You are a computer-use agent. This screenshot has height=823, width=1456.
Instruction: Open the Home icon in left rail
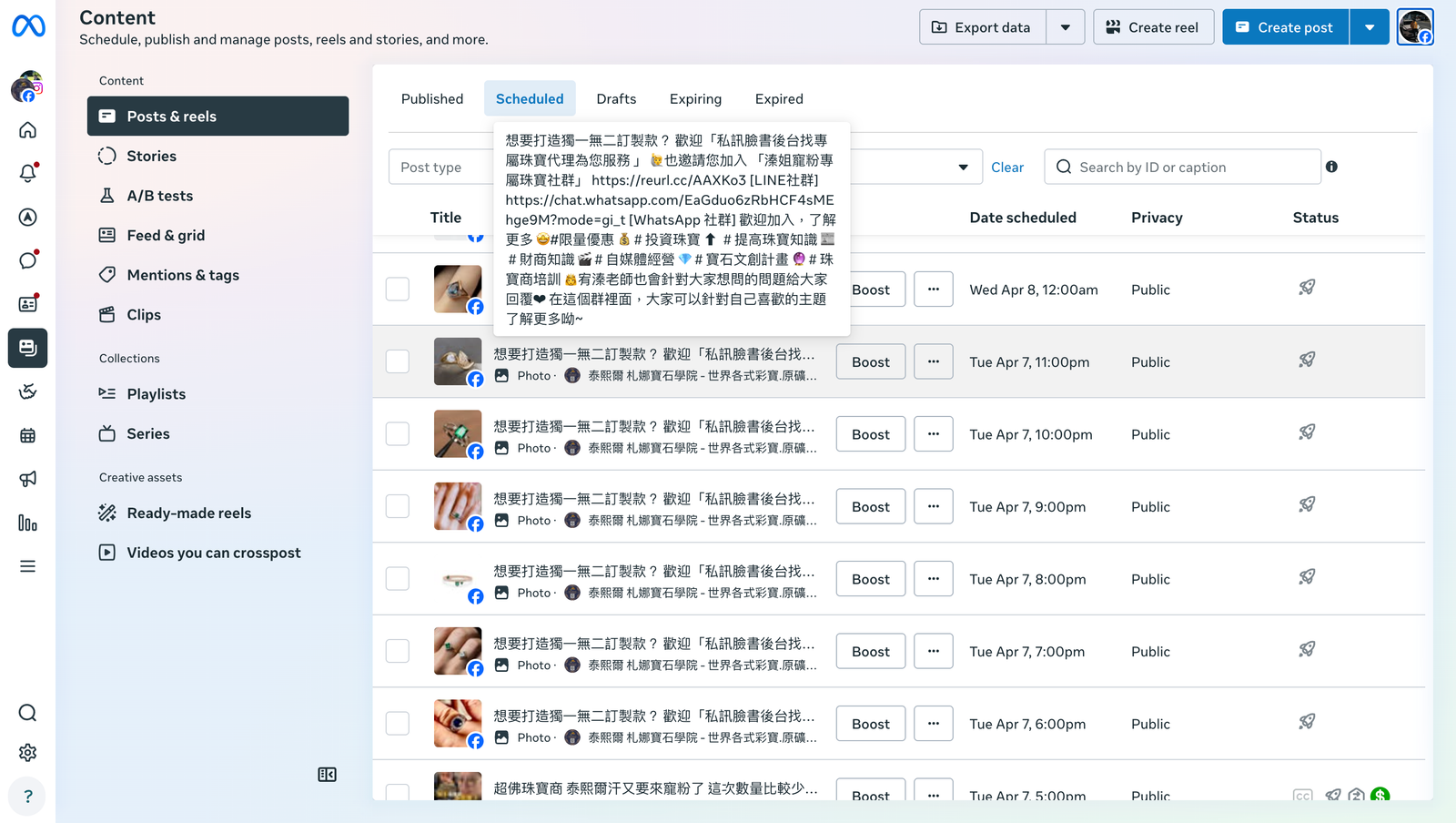pos(28,130)
